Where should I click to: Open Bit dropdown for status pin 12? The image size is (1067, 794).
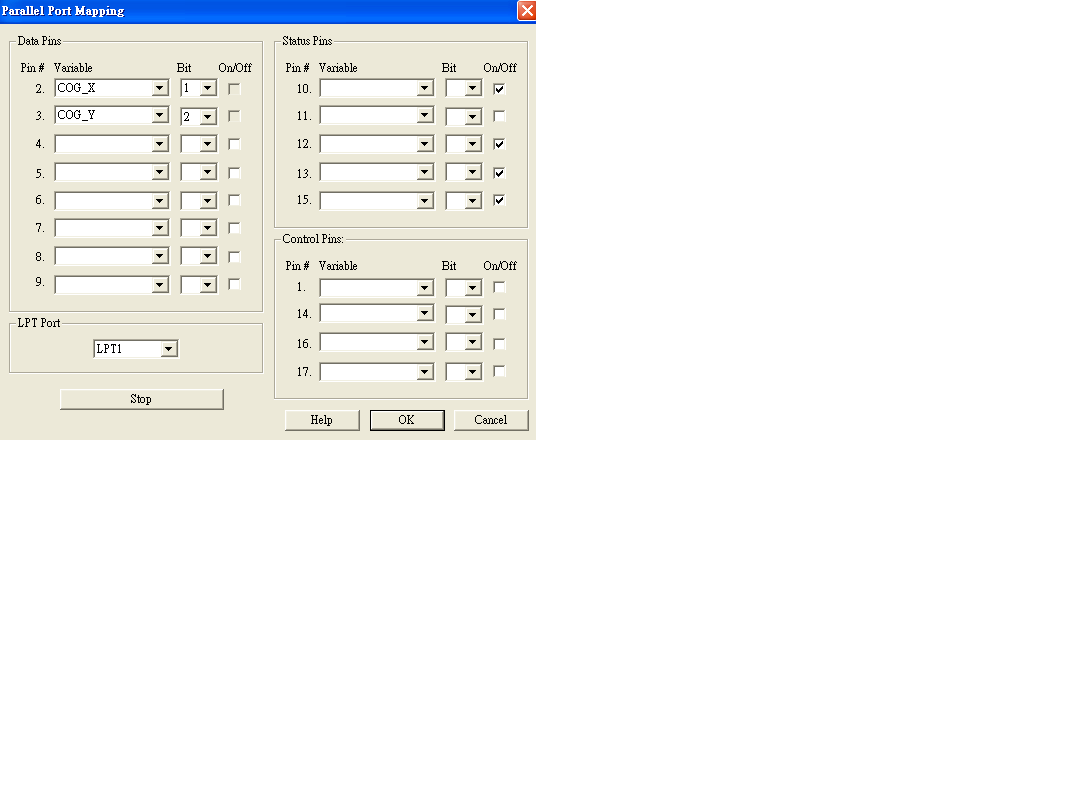pos(473,145)
